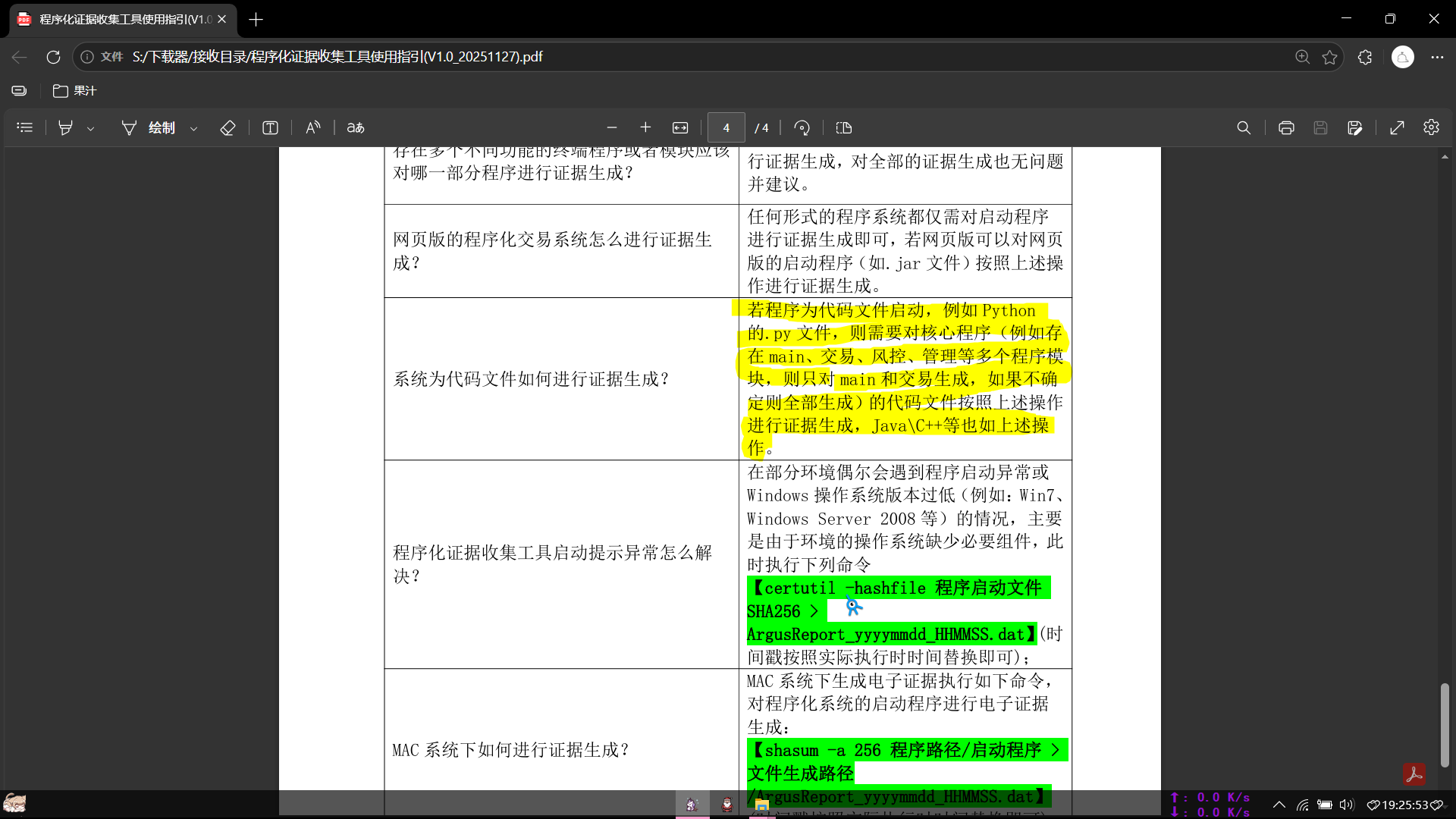The image size is (1456, 819).
Task: Open the browser profile avatar
Action: (x=1403, y=57)
